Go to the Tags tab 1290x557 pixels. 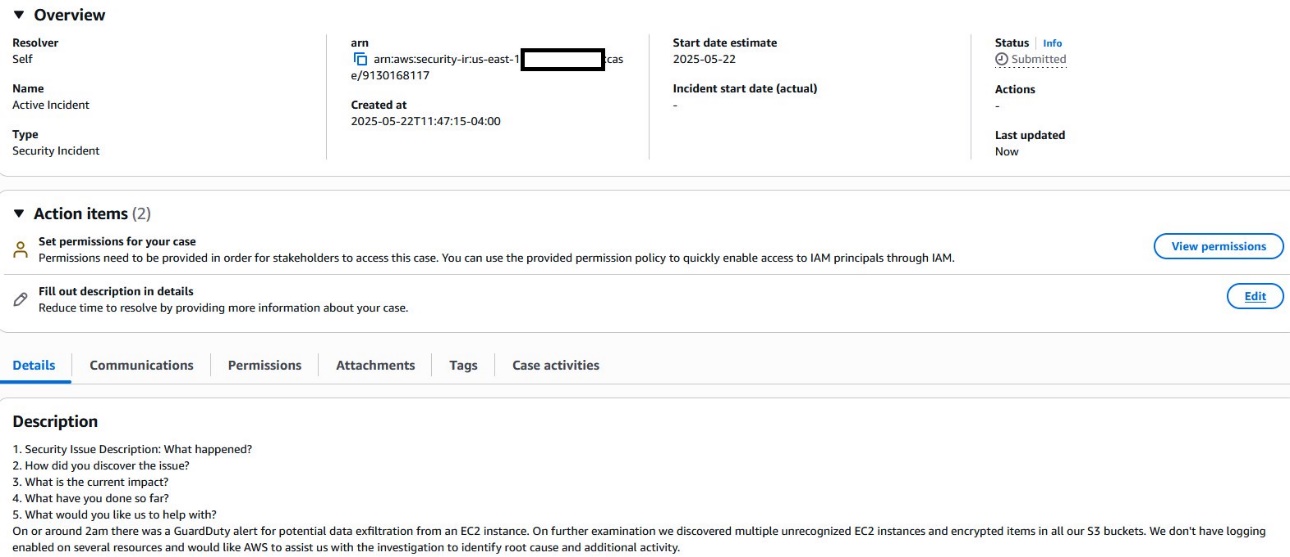pos(463,365)
